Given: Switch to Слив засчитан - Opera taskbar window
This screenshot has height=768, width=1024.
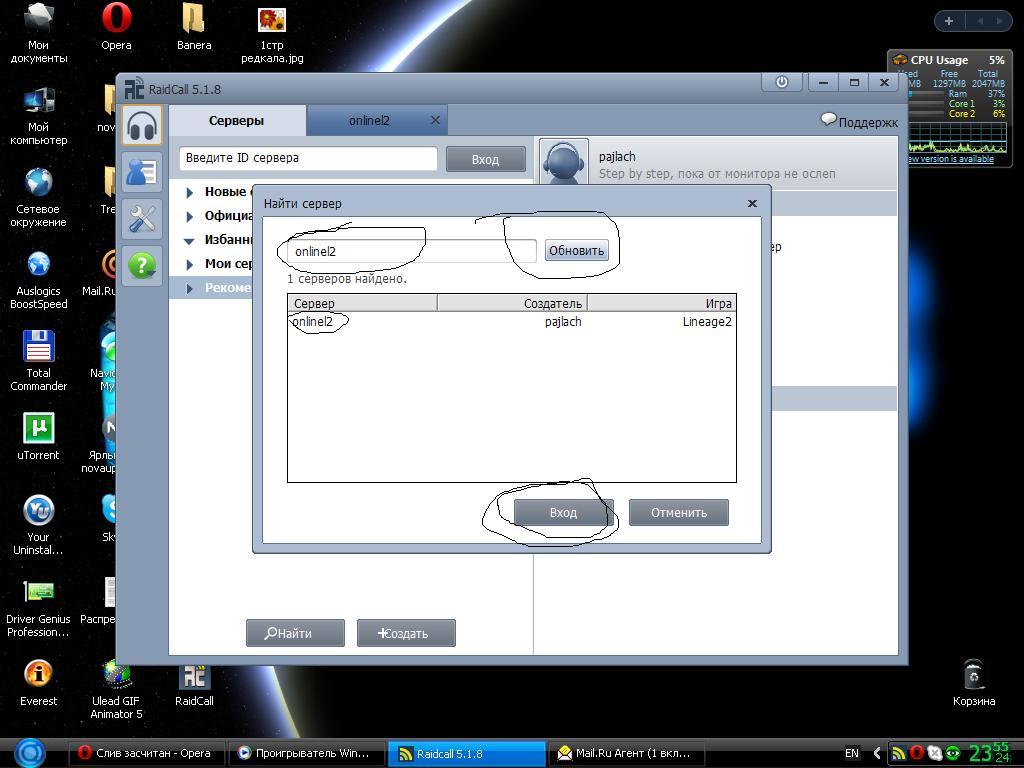Looking at the screenshot, I should point(147,754).
